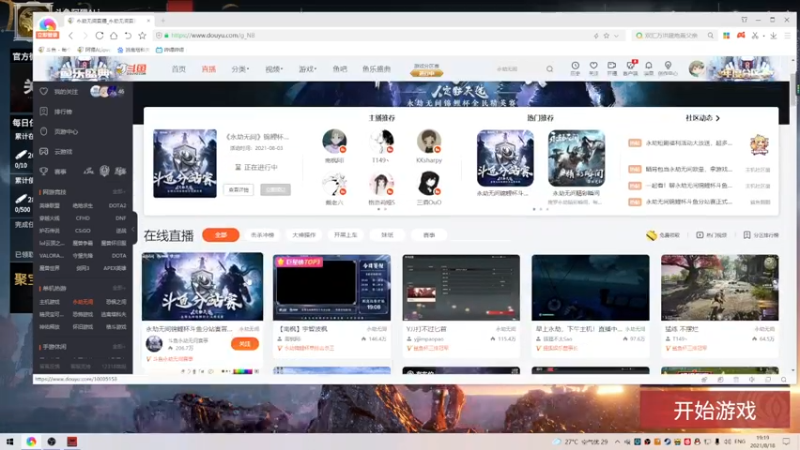Viewport: 800px width, 450px height.
Task: Open 社区动态 chevron link
Action: pos(703,118)
